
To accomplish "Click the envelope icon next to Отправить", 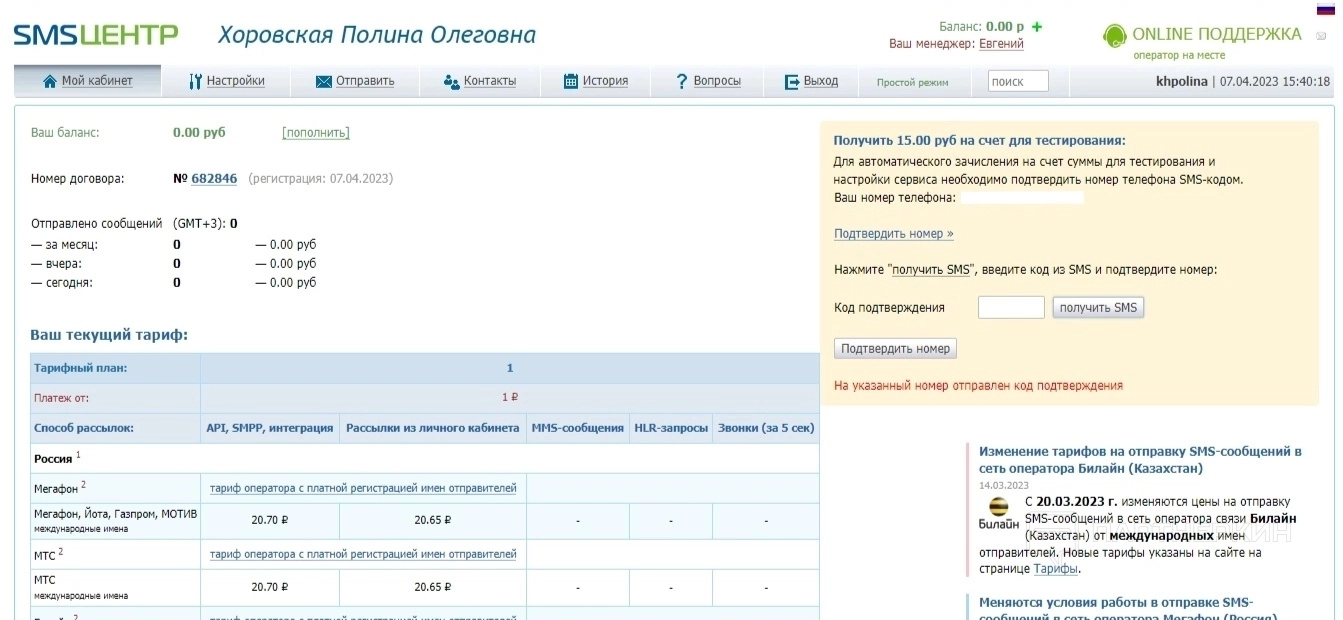I will pos(323,82).
